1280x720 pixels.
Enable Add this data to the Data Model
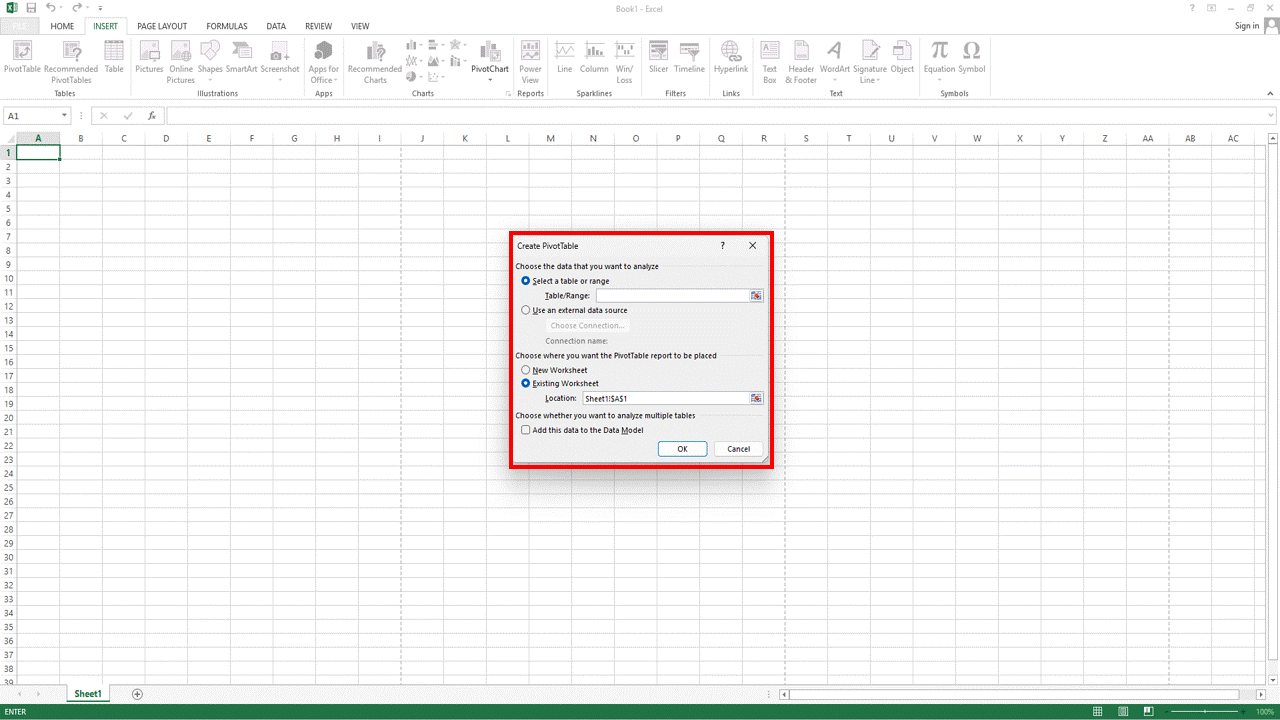point(526,430)
